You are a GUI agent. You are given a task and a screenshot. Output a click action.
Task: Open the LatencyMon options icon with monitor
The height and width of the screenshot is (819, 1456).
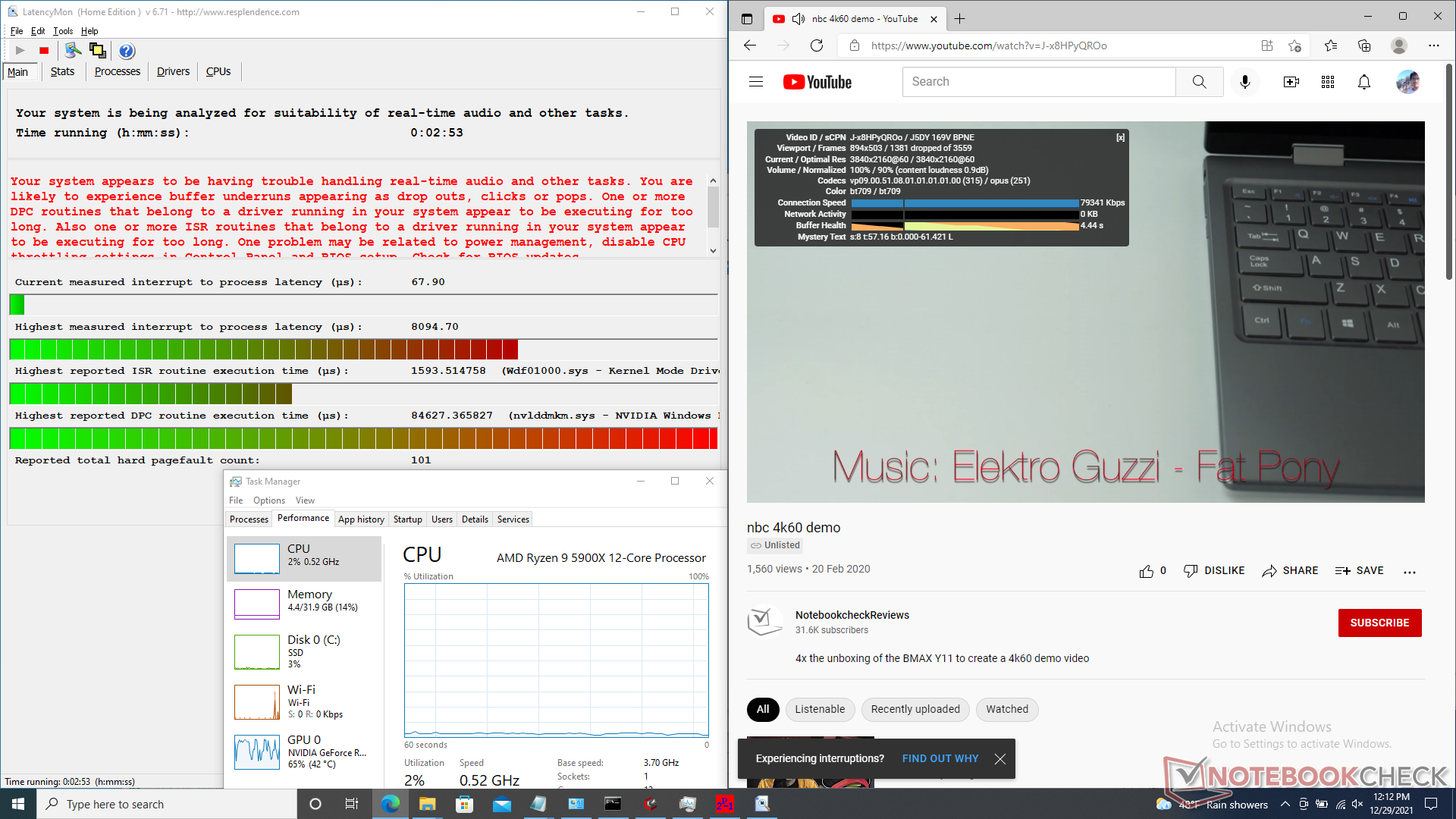(x=73, y=51)
